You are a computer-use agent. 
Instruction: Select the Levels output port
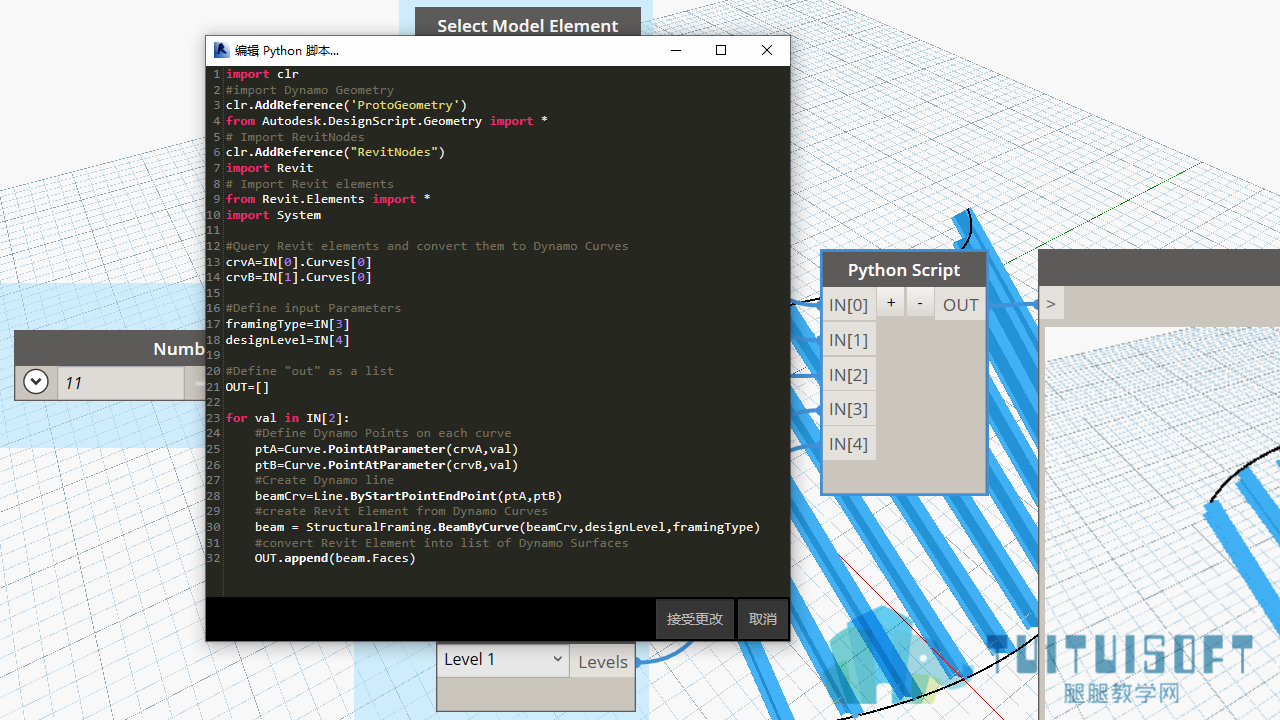[x=603, y=661]
